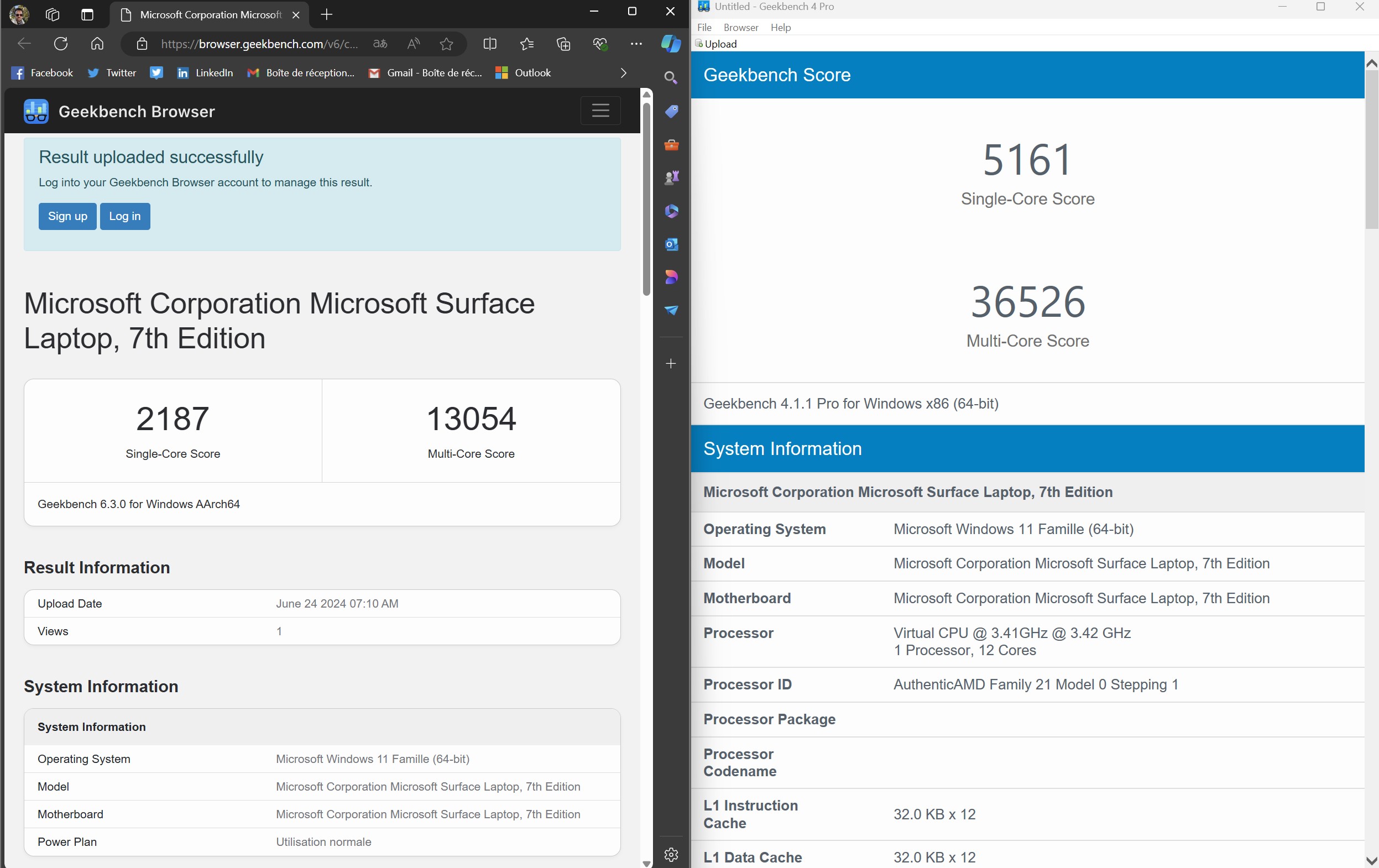Click the Sign up button

pyautogui.click(x=67, y=216)
